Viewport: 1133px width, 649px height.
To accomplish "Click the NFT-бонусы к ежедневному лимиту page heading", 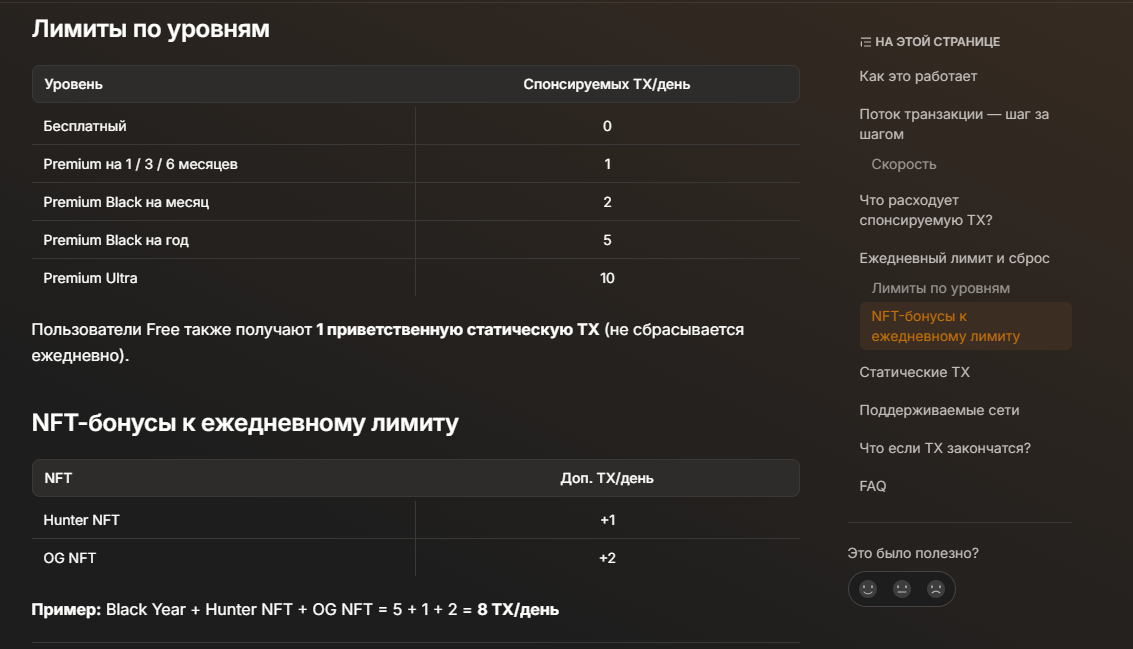I will coord(245,422).
